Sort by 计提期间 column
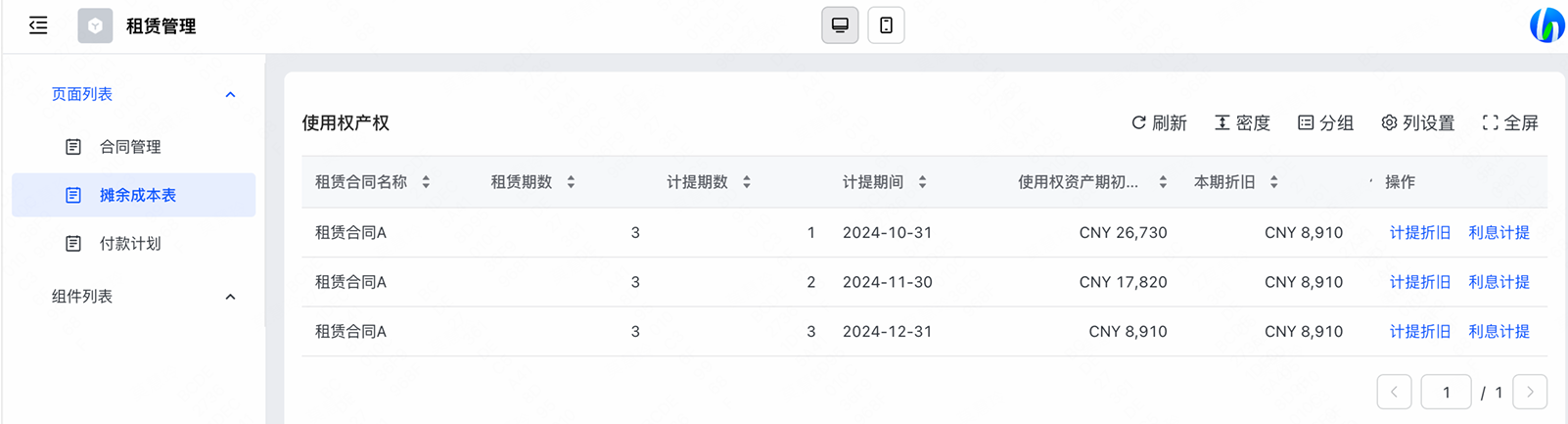 (x=922, y=182)
